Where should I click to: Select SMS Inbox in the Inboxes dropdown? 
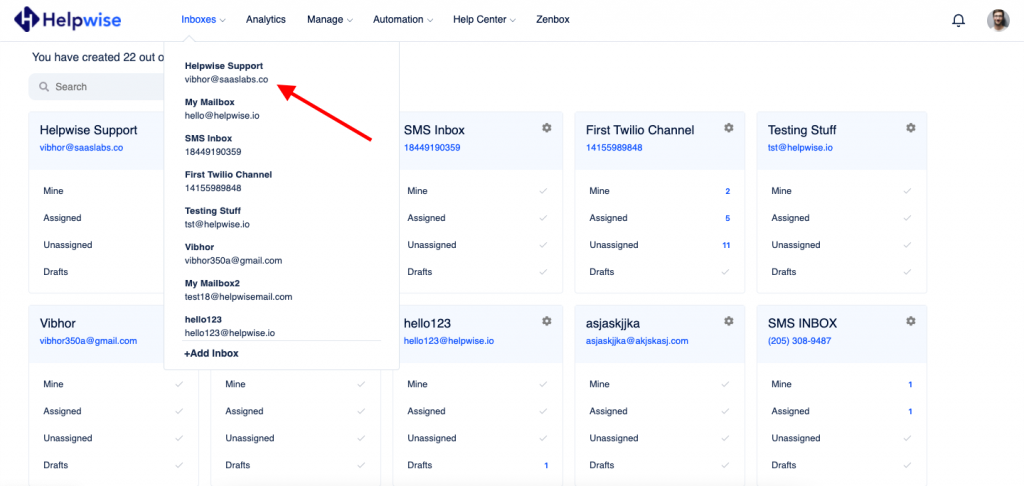(213, 145)
